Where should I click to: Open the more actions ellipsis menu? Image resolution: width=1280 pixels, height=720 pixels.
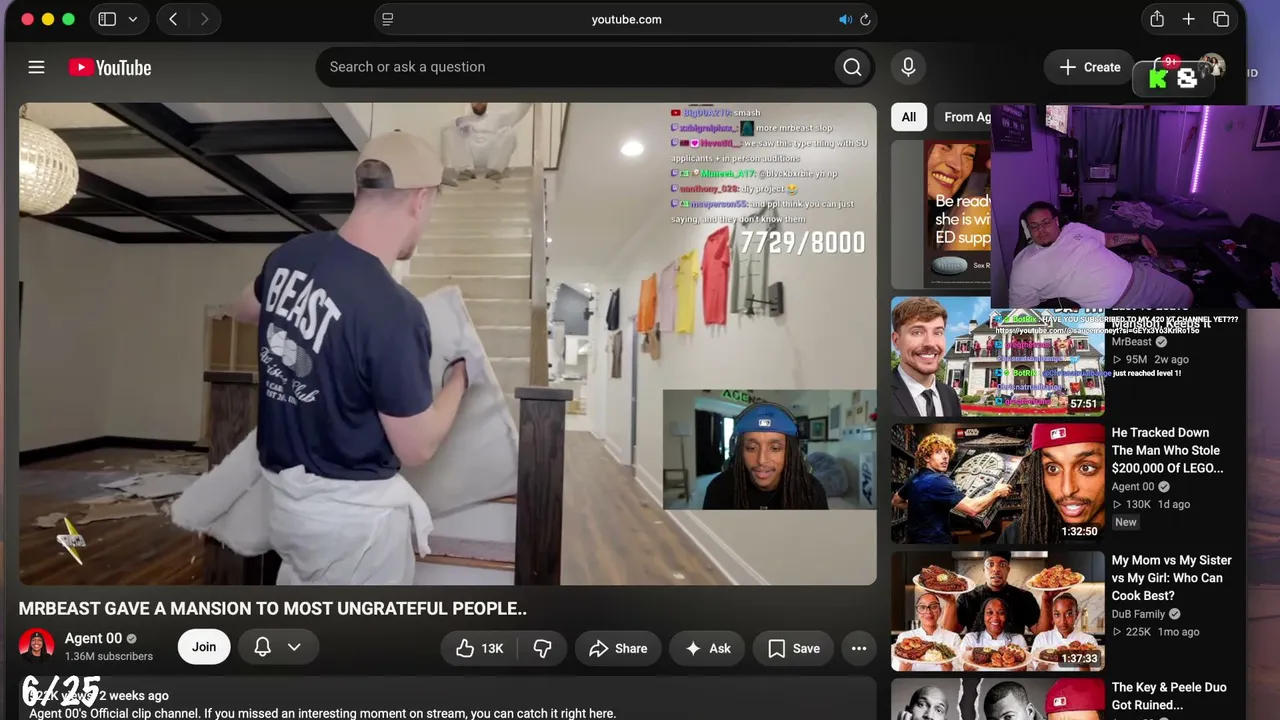pos(859,648)
